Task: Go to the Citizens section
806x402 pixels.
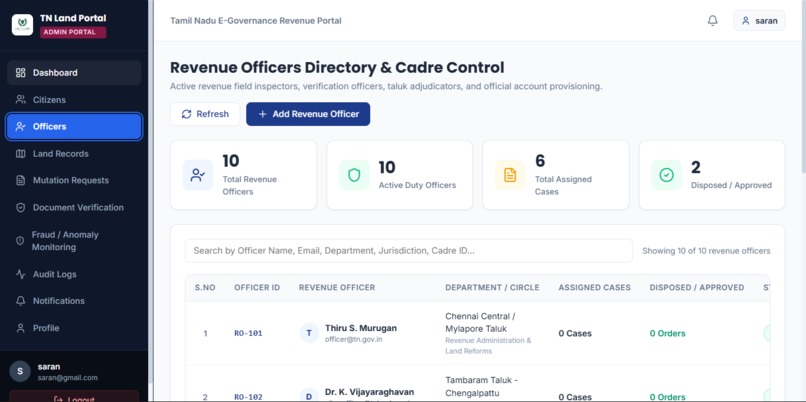Action: 74,100
